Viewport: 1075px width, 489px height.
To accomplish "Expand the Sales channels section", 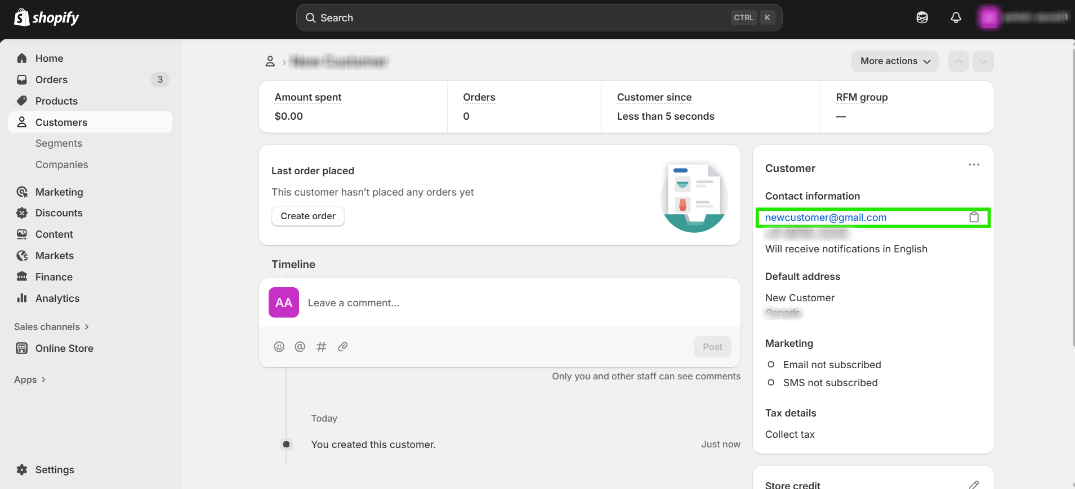I will [52, 326].
